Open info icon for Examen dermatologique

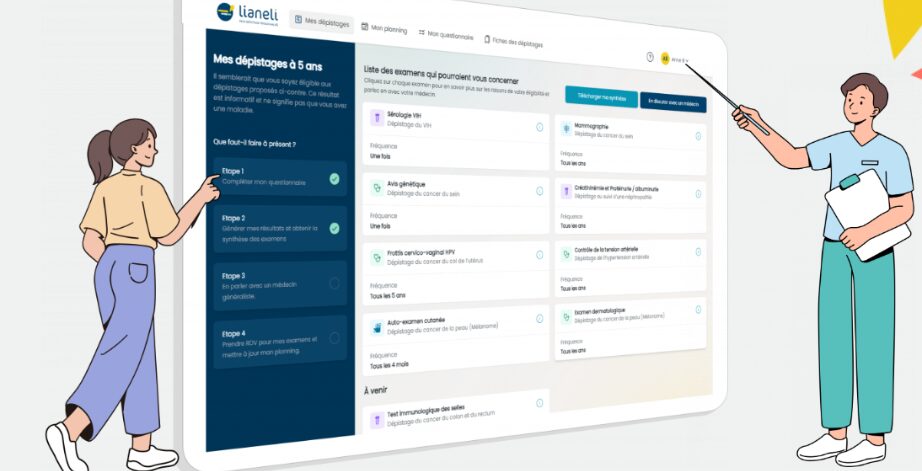coord(698,309)
